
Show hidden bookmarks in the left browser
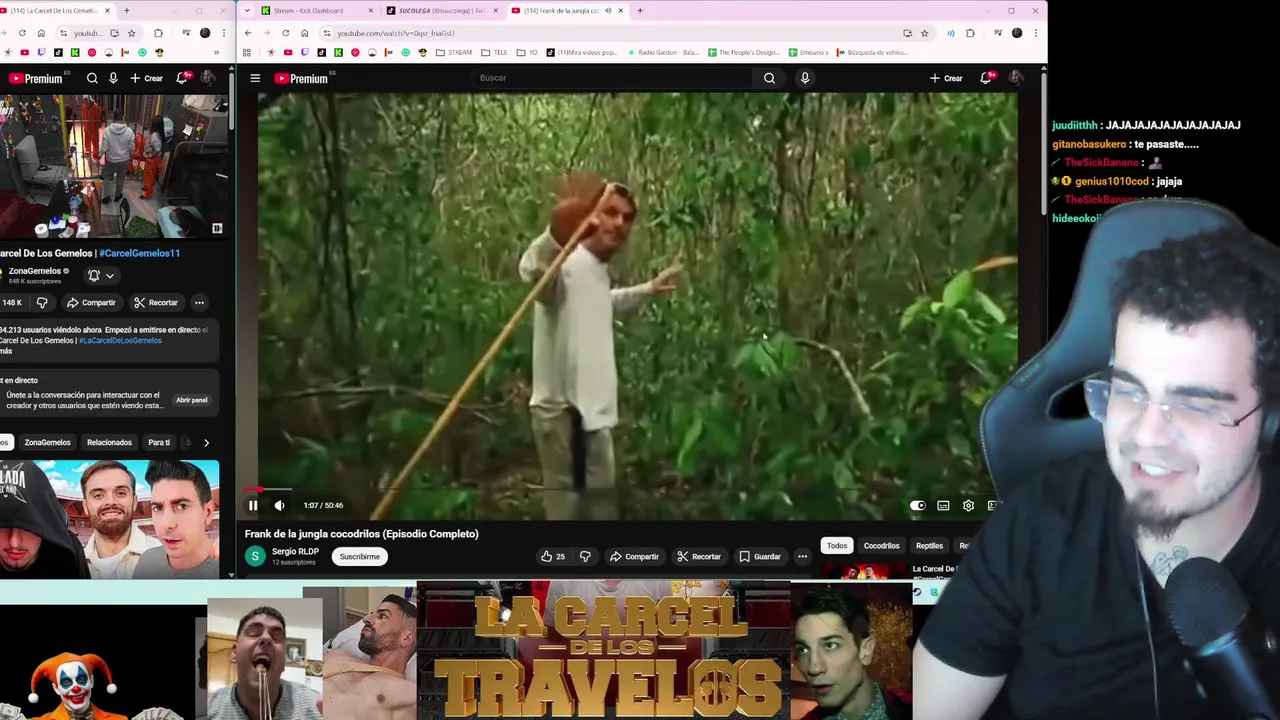[217, 52]
